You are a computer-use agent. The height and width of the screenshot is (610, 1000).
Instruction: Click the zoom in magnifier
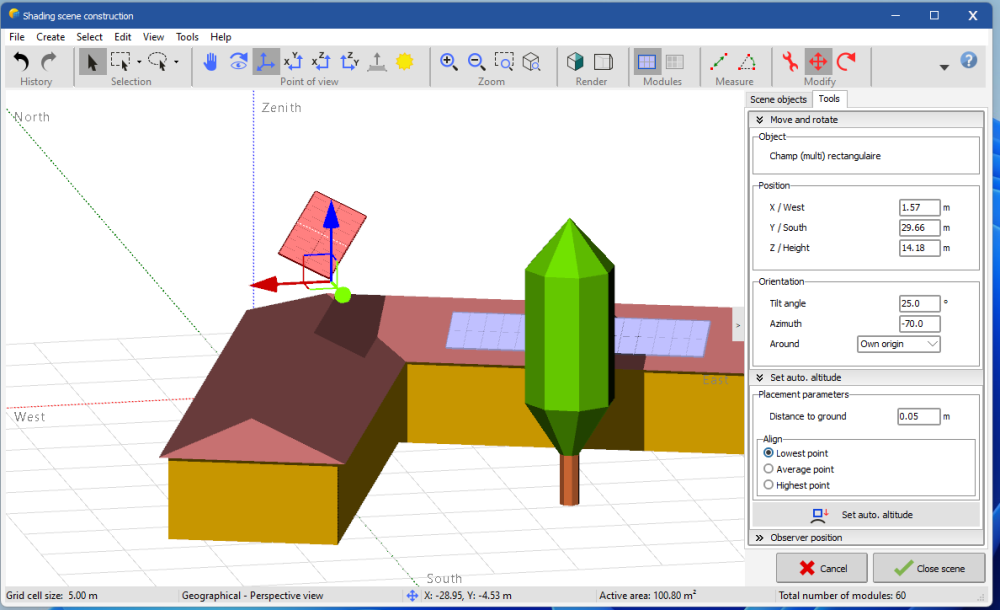pyautogui.click(x=449, y=62)
